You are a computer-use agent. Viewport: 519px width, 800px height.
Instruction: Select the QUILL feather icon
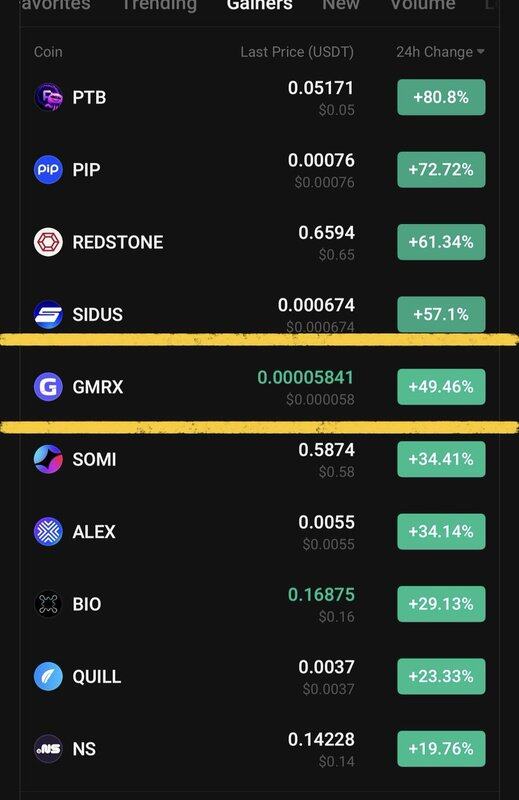pos(48,677)
